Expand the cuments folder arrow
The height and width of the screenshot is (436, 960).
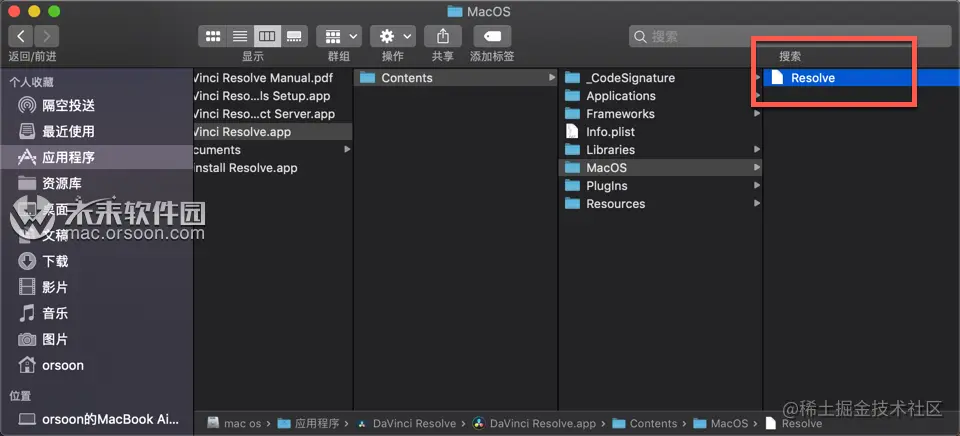[x=347, y=150]
